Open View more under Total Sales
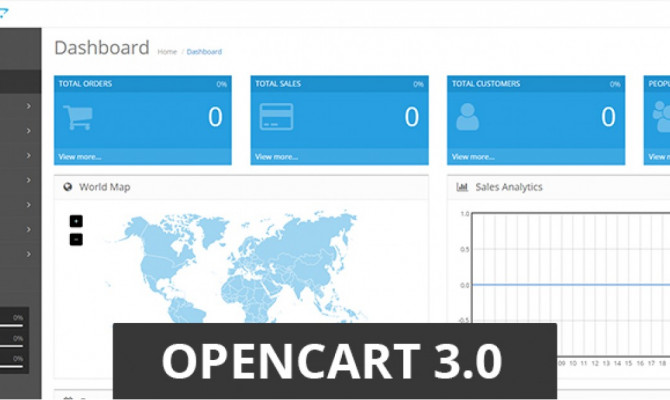Screen dimensions: 670x400 276,157
